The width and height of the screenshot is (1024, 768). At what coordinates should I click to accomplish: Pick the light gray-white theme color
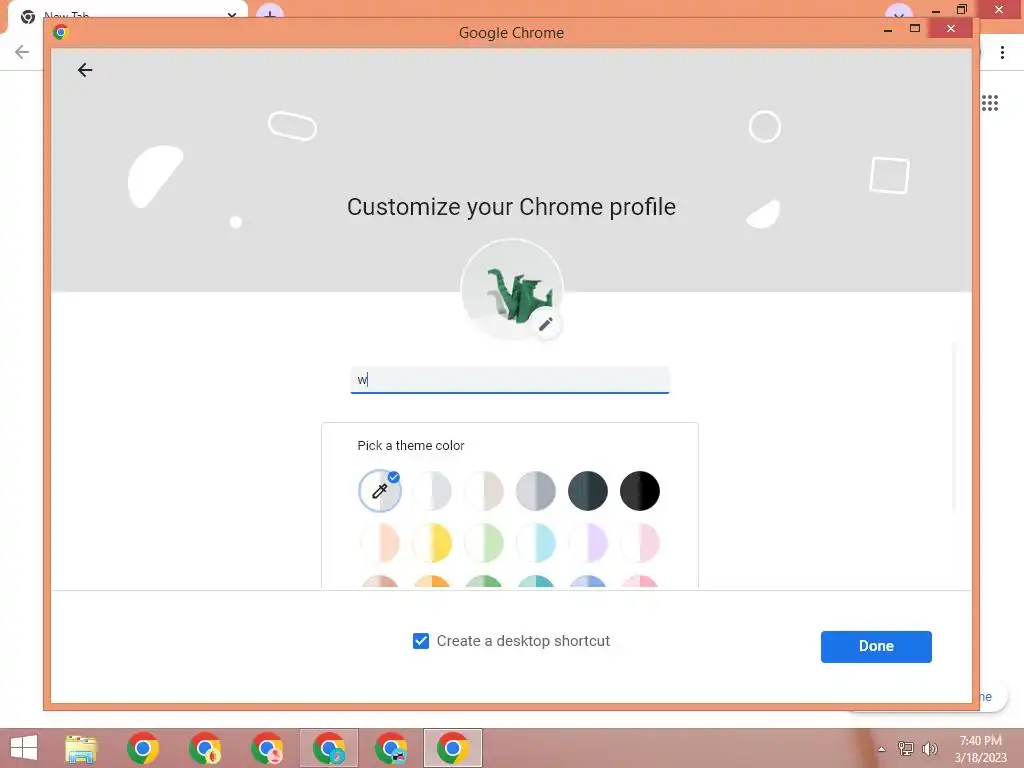point(432,491)
